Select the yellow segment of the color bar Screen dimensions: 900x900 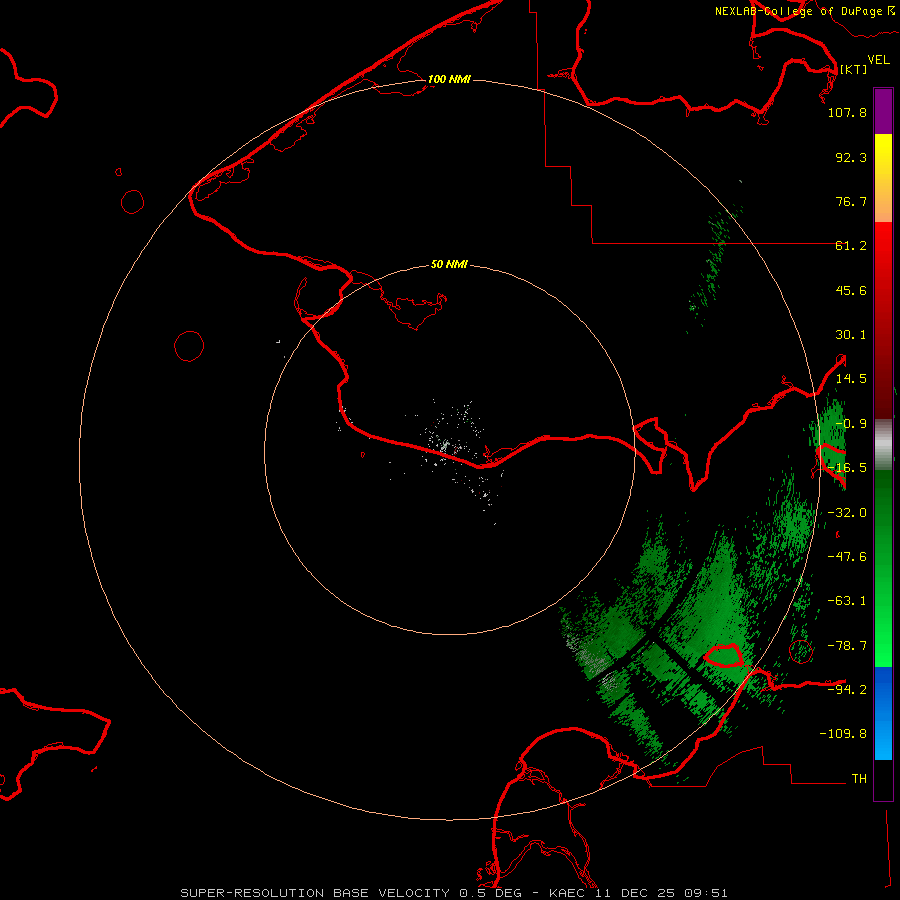[883, 178]
